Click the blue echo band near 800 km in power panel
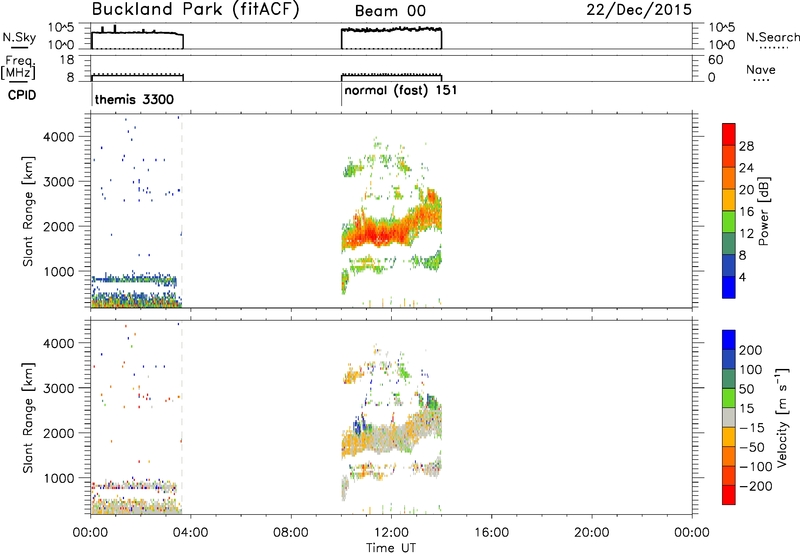Image resolution: width=800 pixels, height=554 pixels. [134, 279]
